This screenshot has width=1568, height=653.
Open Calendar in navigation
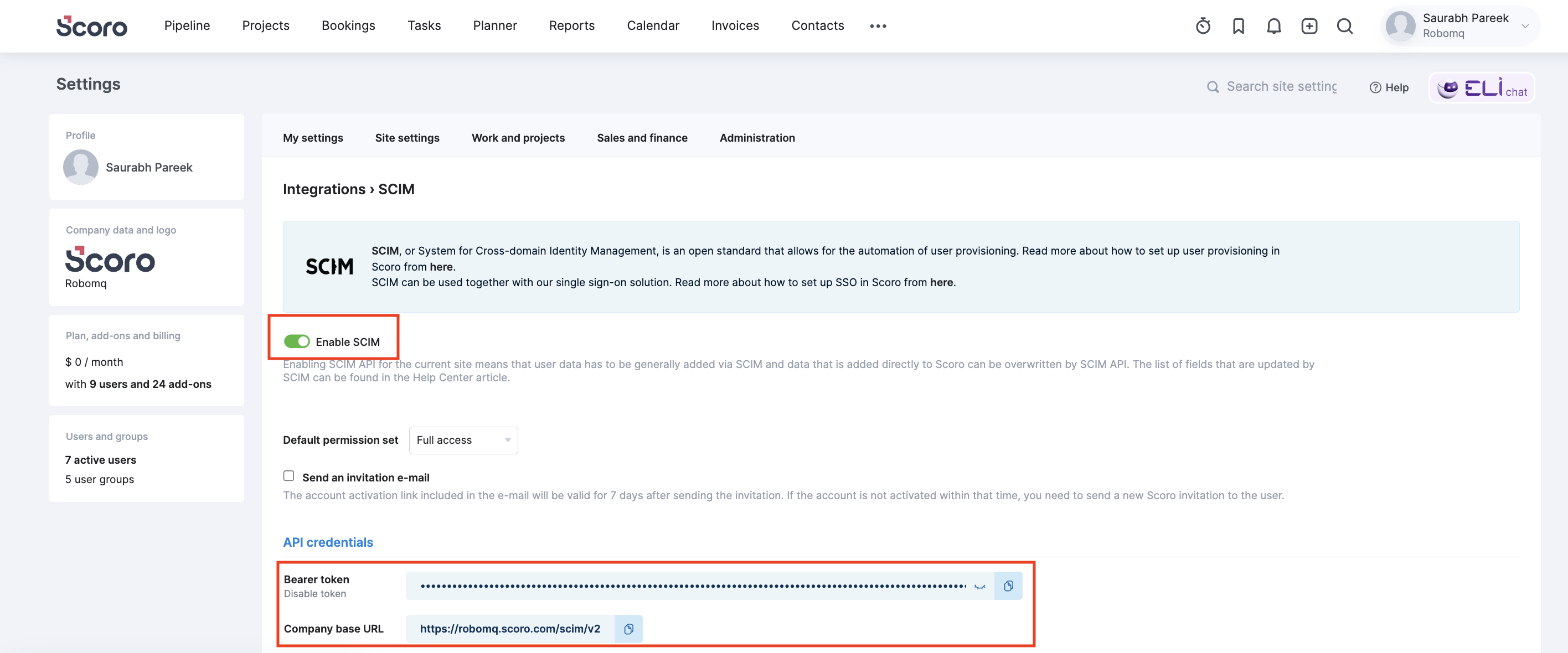[x=653, y=25]
